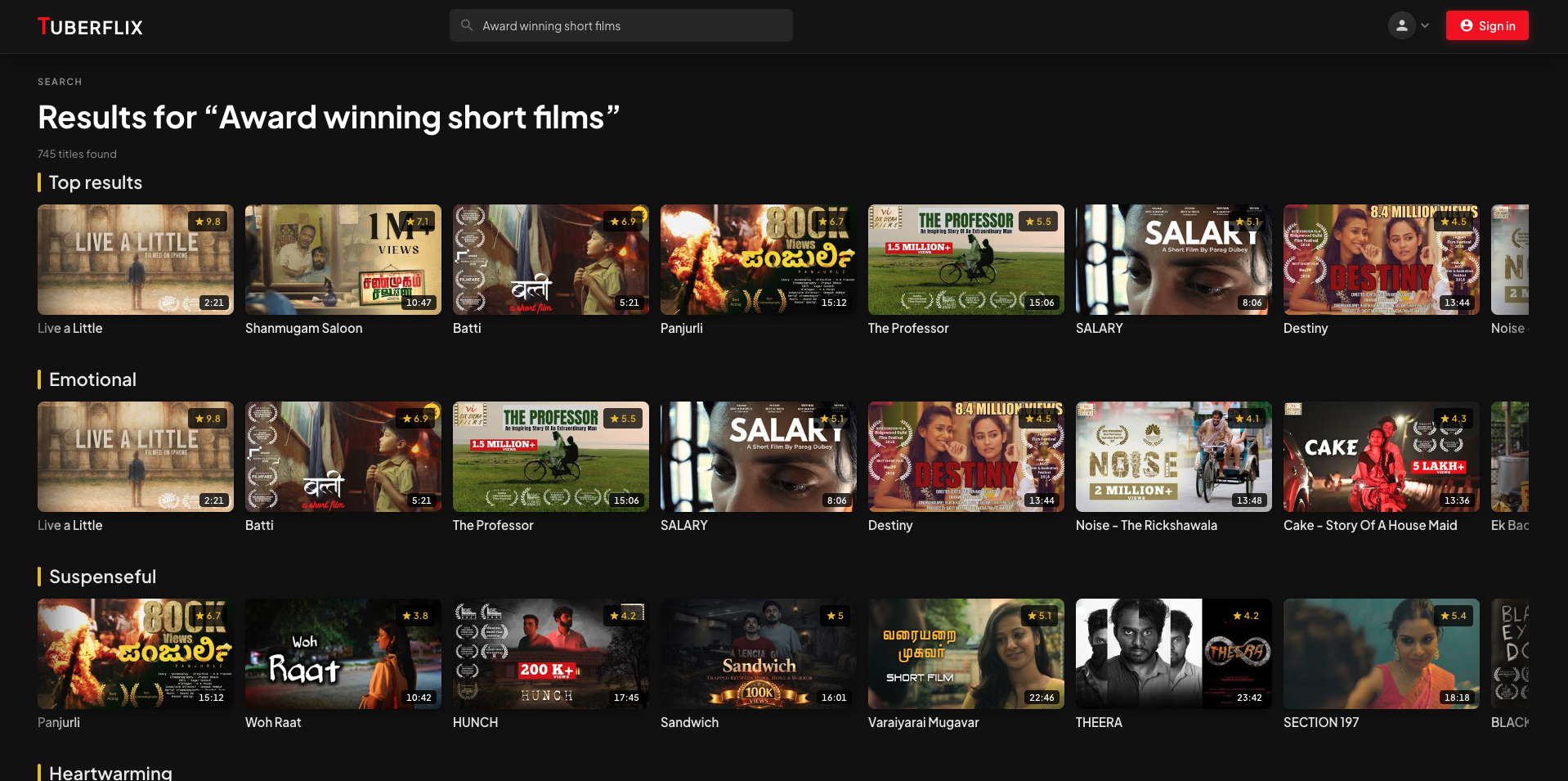This screenshot has height=781, width=1568.
Task: Open THEERA thumbnail
Action: [x=1174, y=653]
